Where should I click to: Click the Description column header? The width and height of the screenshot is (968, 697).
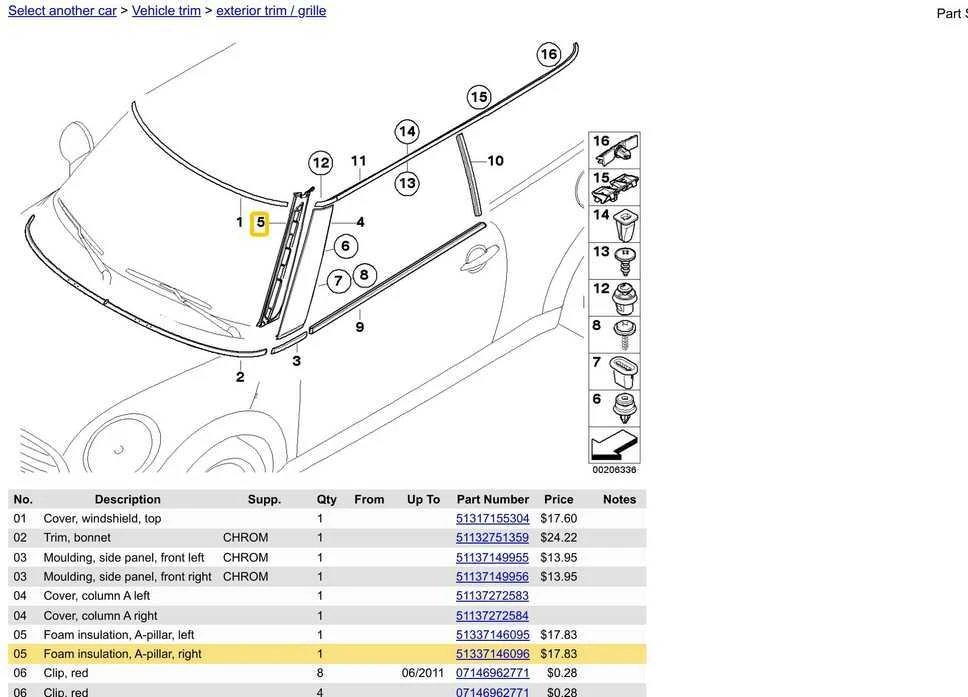click(128, 499)
